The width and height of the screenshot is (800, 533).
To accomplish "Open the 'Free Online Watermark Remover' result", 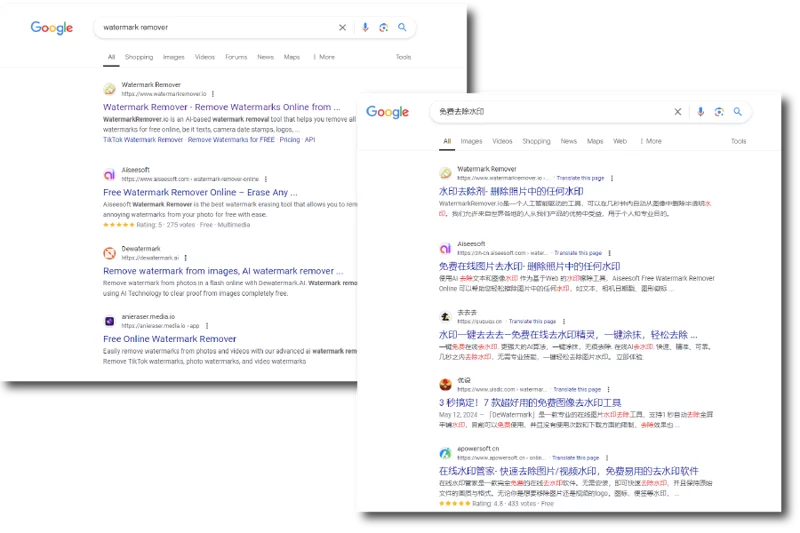I will click(170, 339).
